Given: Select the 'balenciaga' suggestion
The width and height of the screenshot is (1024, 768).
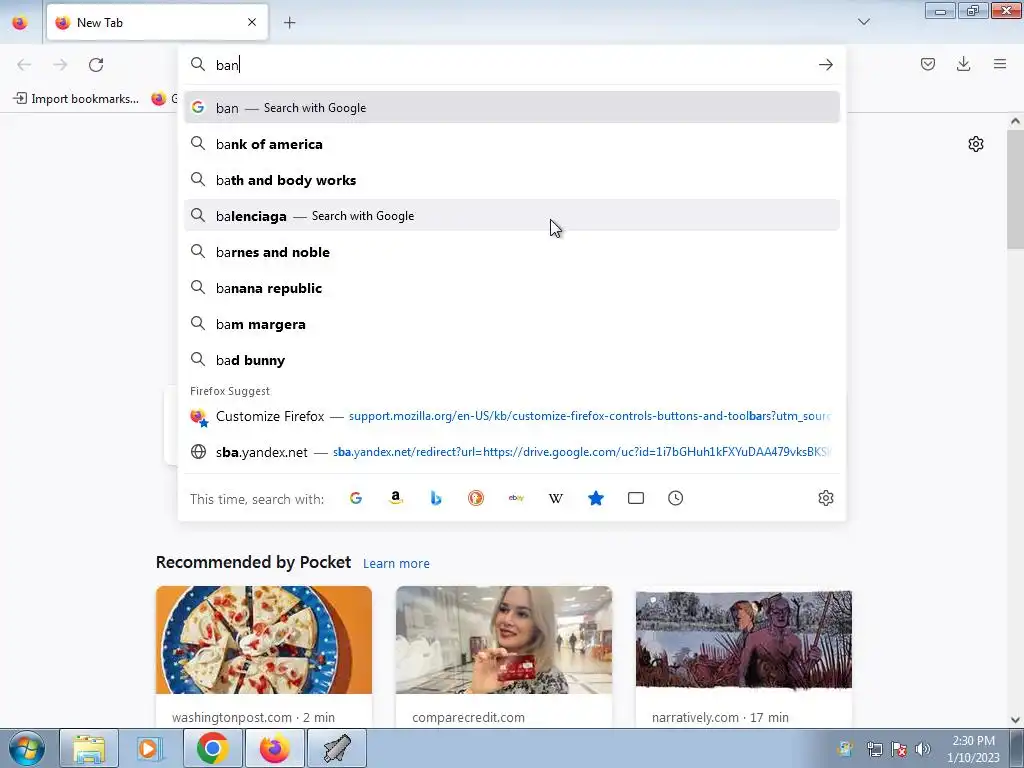Looking at the screenshot, I should [x=512, y=216].
